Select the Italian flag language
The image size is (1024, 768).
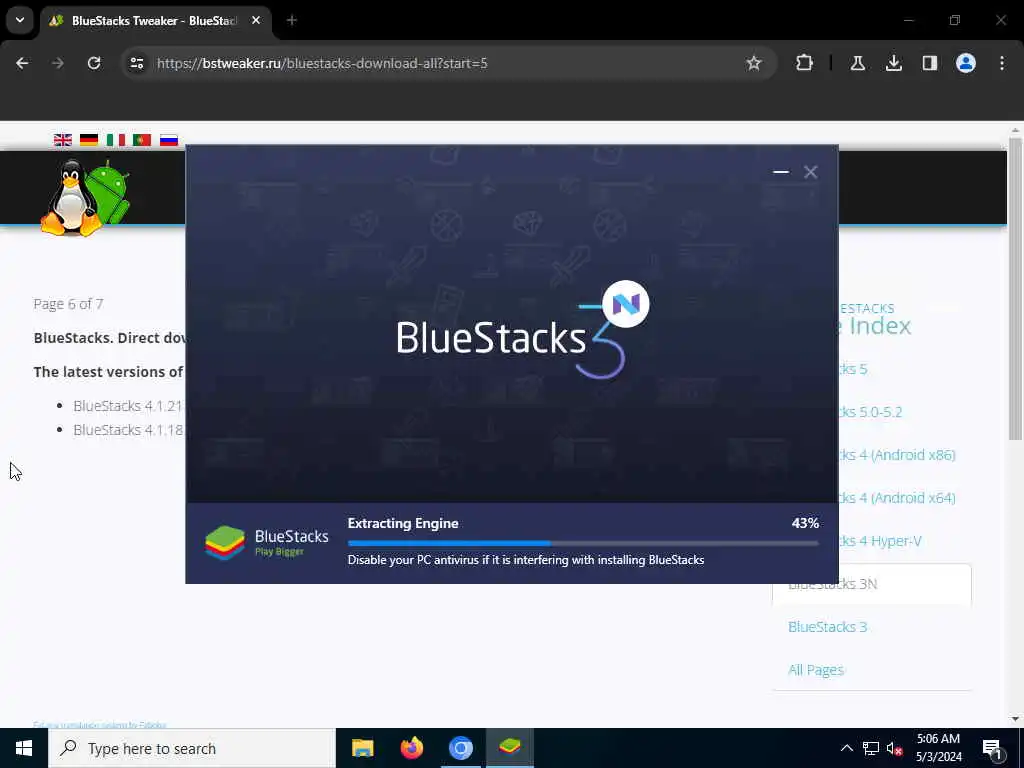pyautogui.click(x=116, y=140)
